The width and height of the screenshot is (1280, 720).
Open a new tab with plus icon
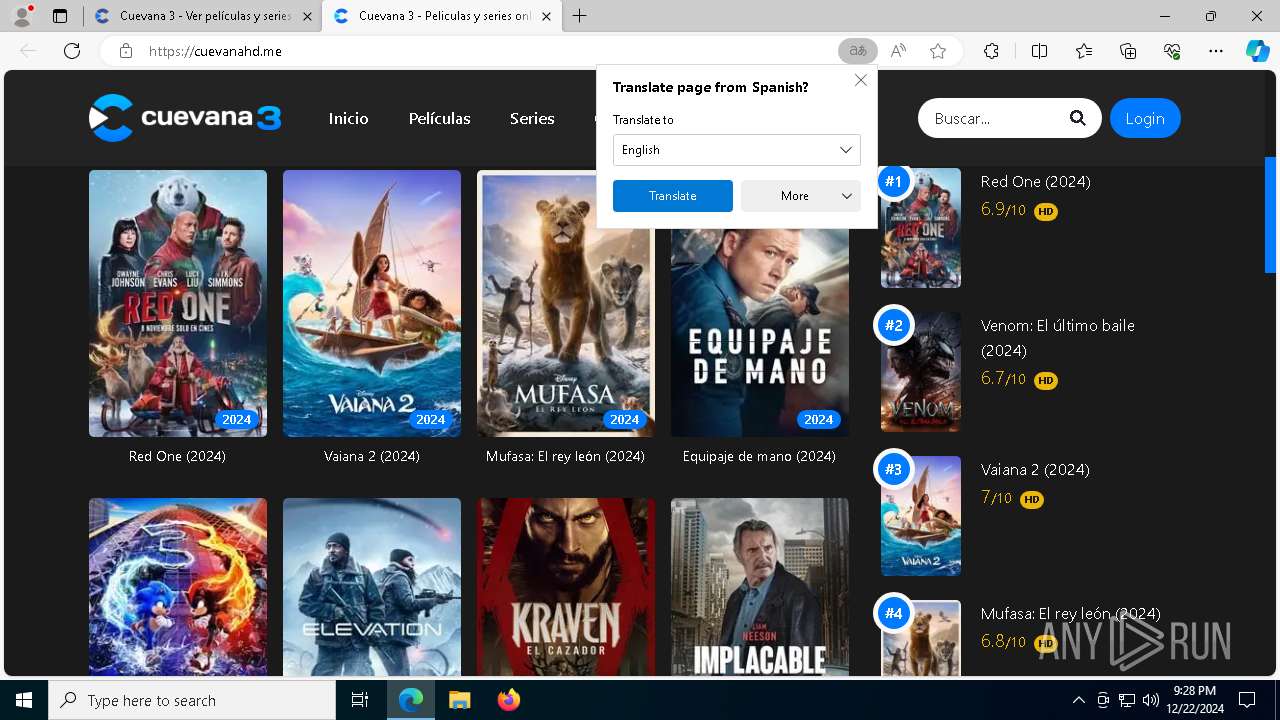580,16
